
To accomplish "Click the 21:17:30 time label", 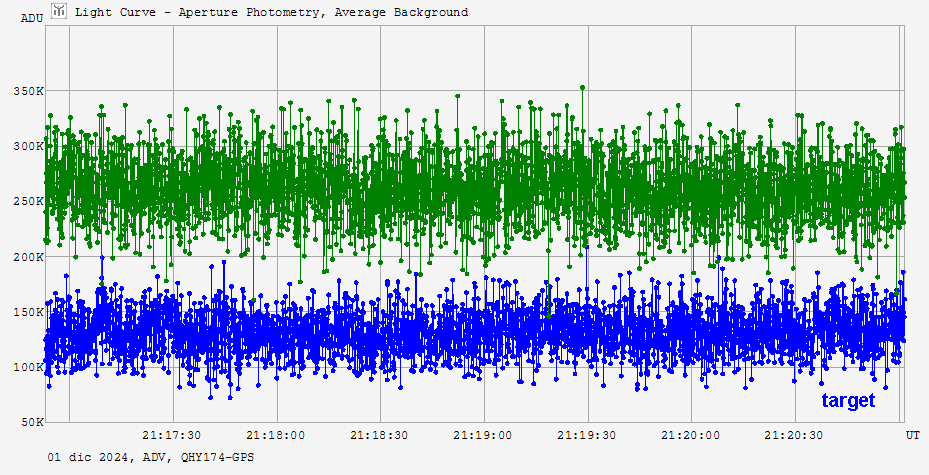I will pyautogui.click(x=172, y=435).
